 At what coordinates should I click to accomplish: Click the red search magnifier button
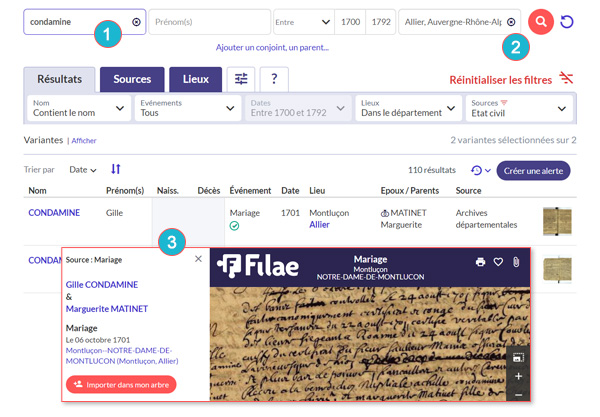tap(542, 22)
